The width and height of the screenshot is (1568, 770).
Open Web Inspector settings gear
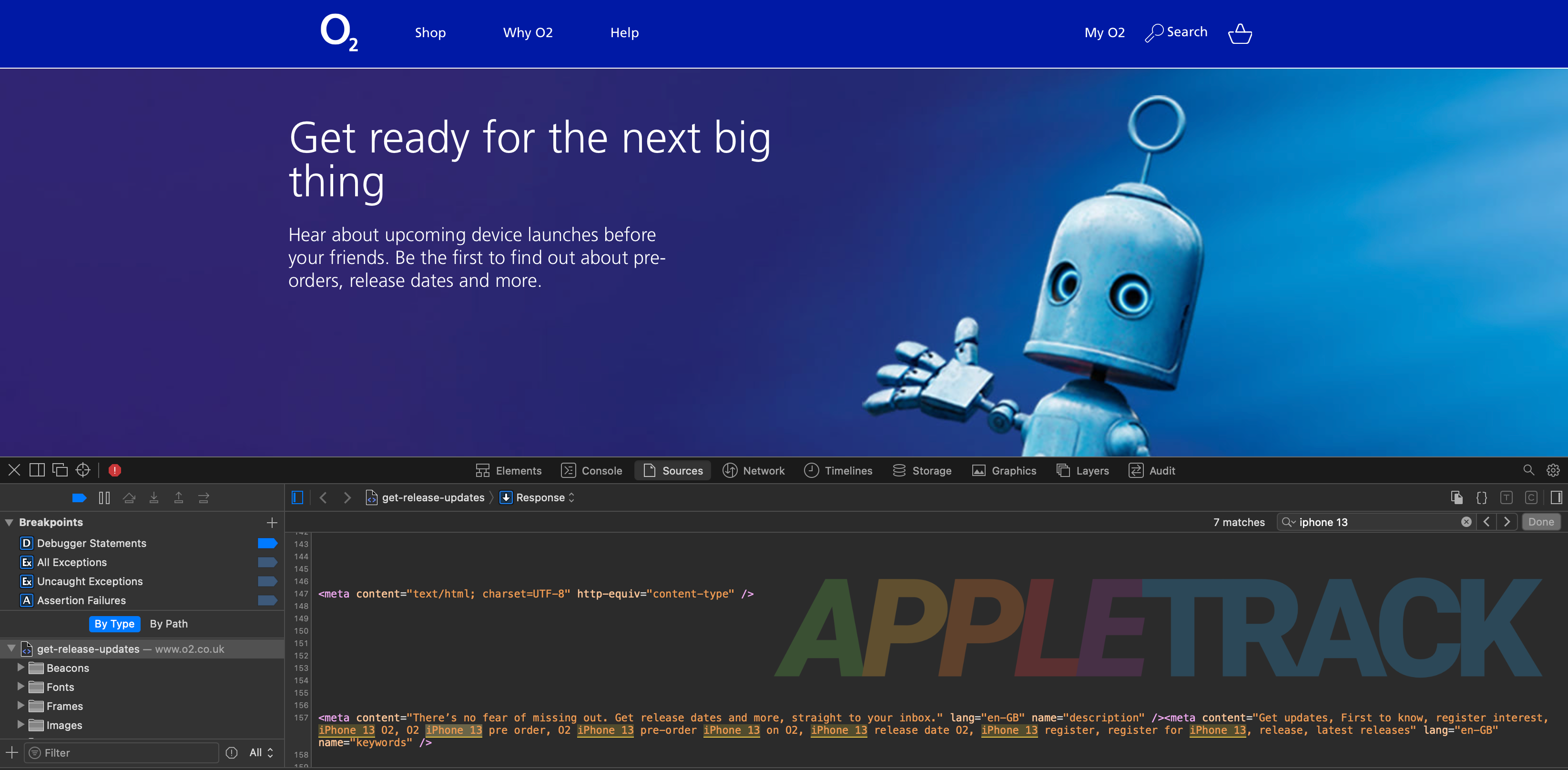(x=1553, y=470)
